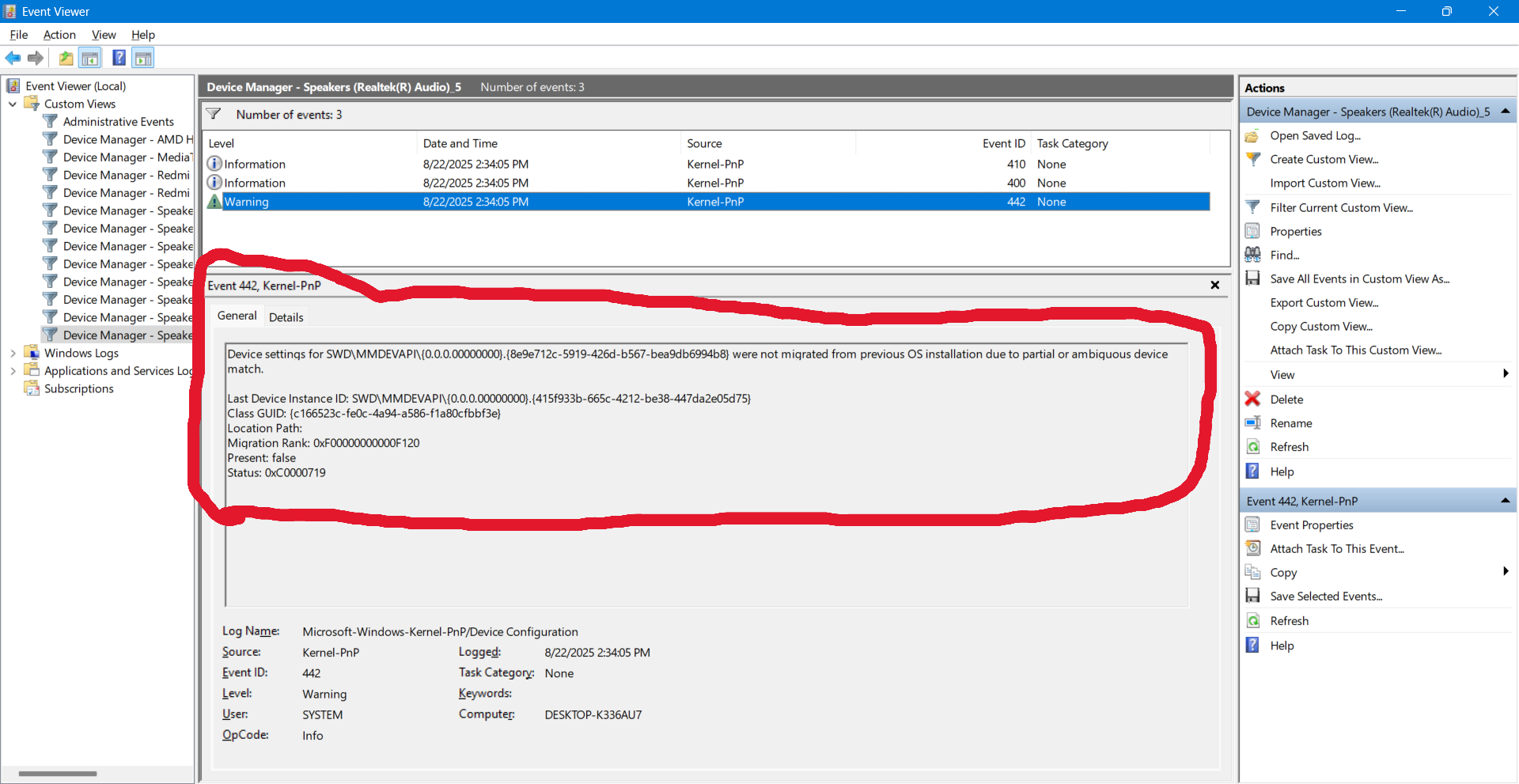Select the Refresh icon in Actions pane
The height and width of the screenshot is (784, 1519).
point(1253,446)
